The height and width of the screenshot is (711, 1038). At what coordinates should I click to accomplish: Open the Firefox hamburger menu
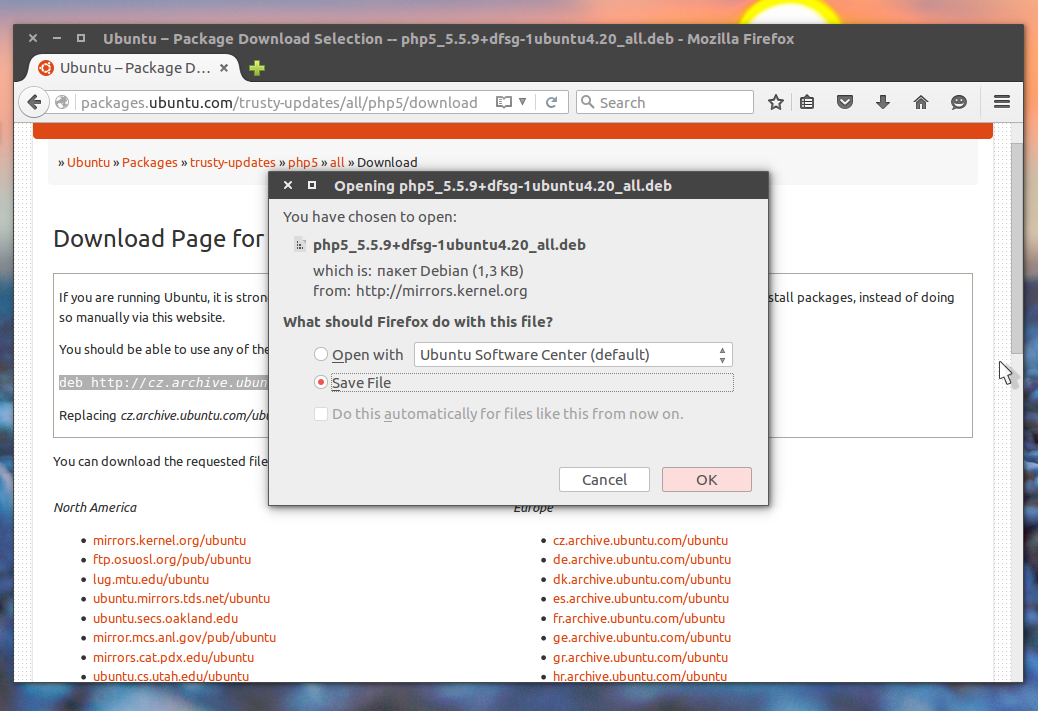coord(1002,101)
